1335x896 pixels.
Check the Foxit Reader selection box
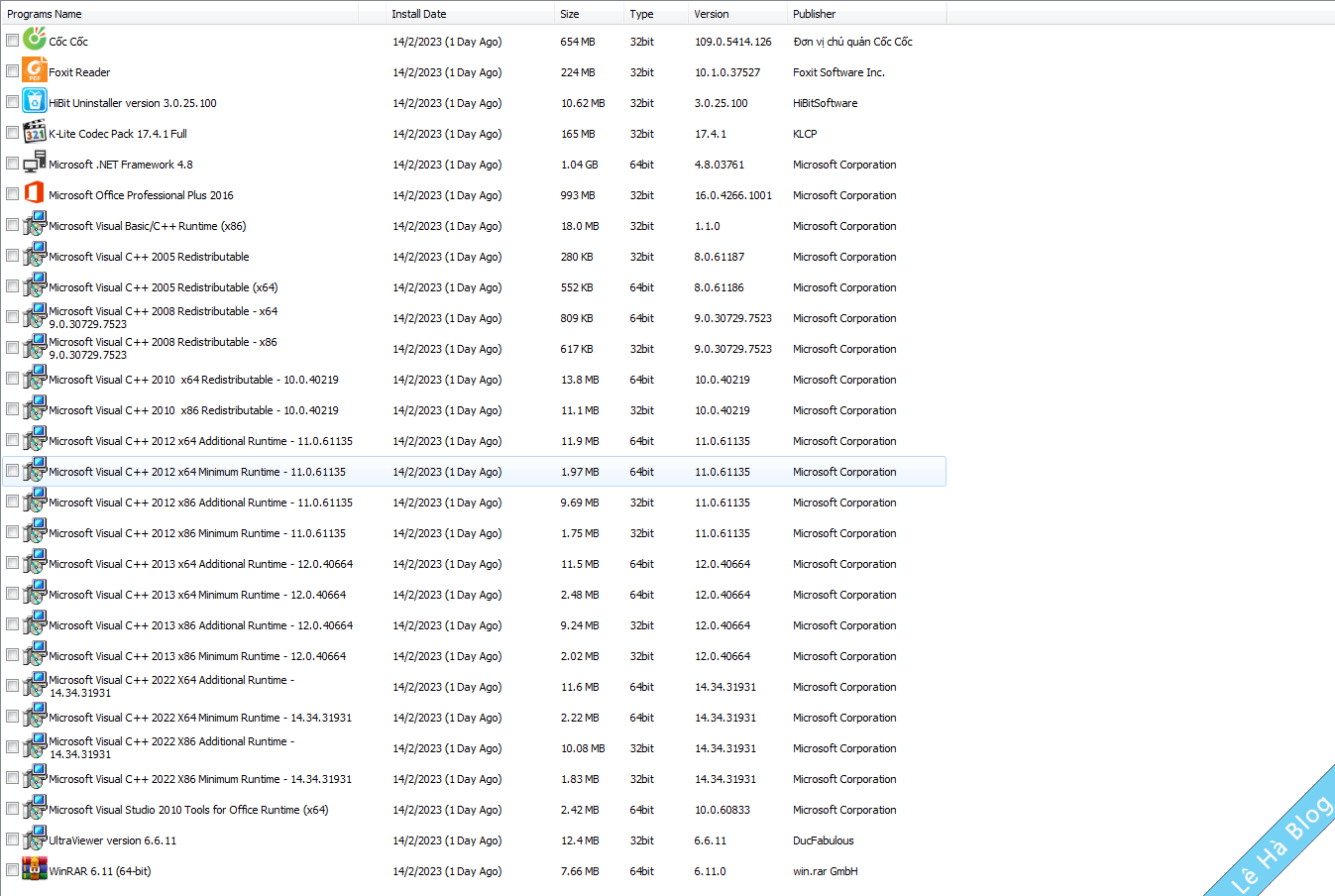click(x=12, y=71)
